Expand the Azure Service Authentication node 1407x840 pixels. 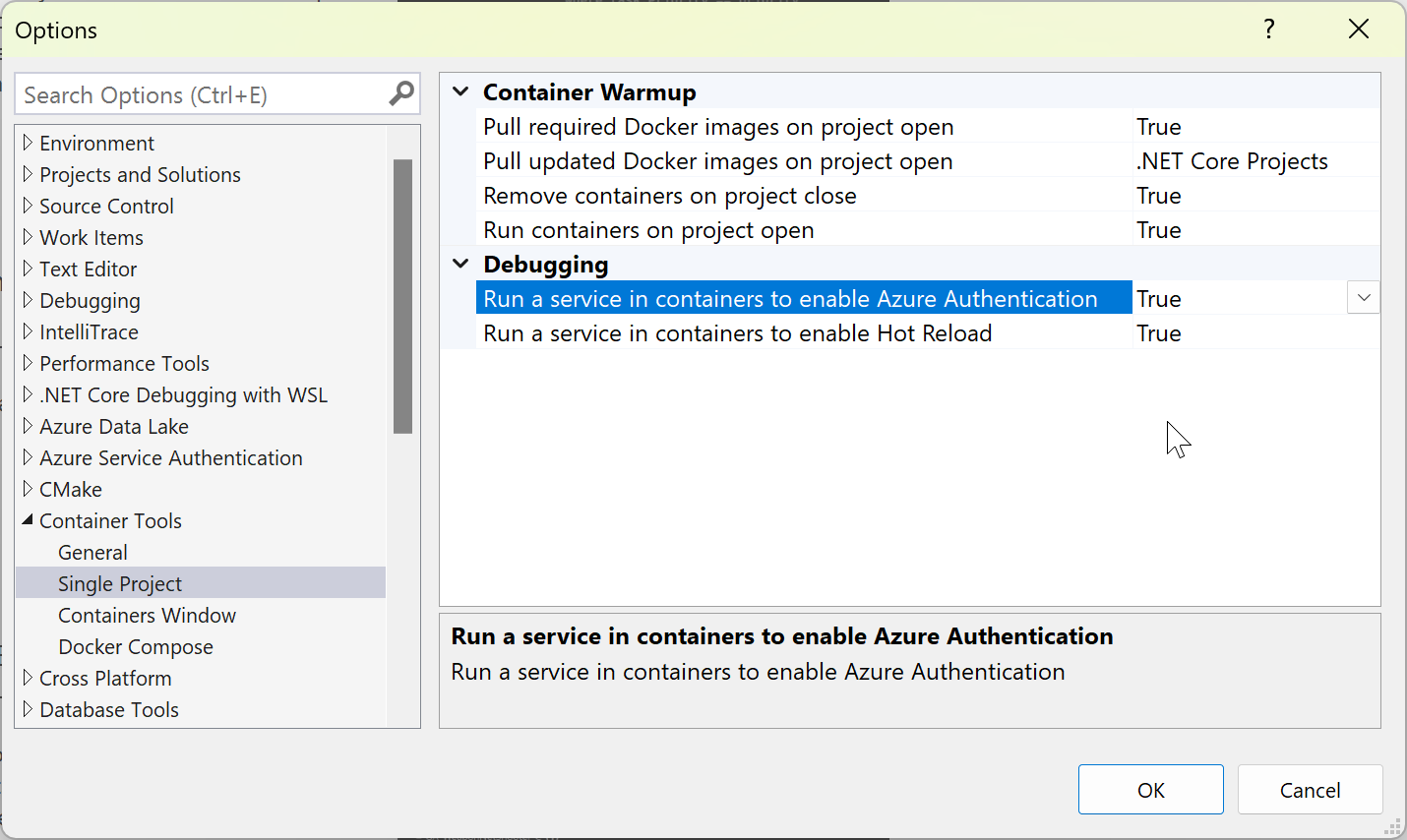(x=28, y=457)
